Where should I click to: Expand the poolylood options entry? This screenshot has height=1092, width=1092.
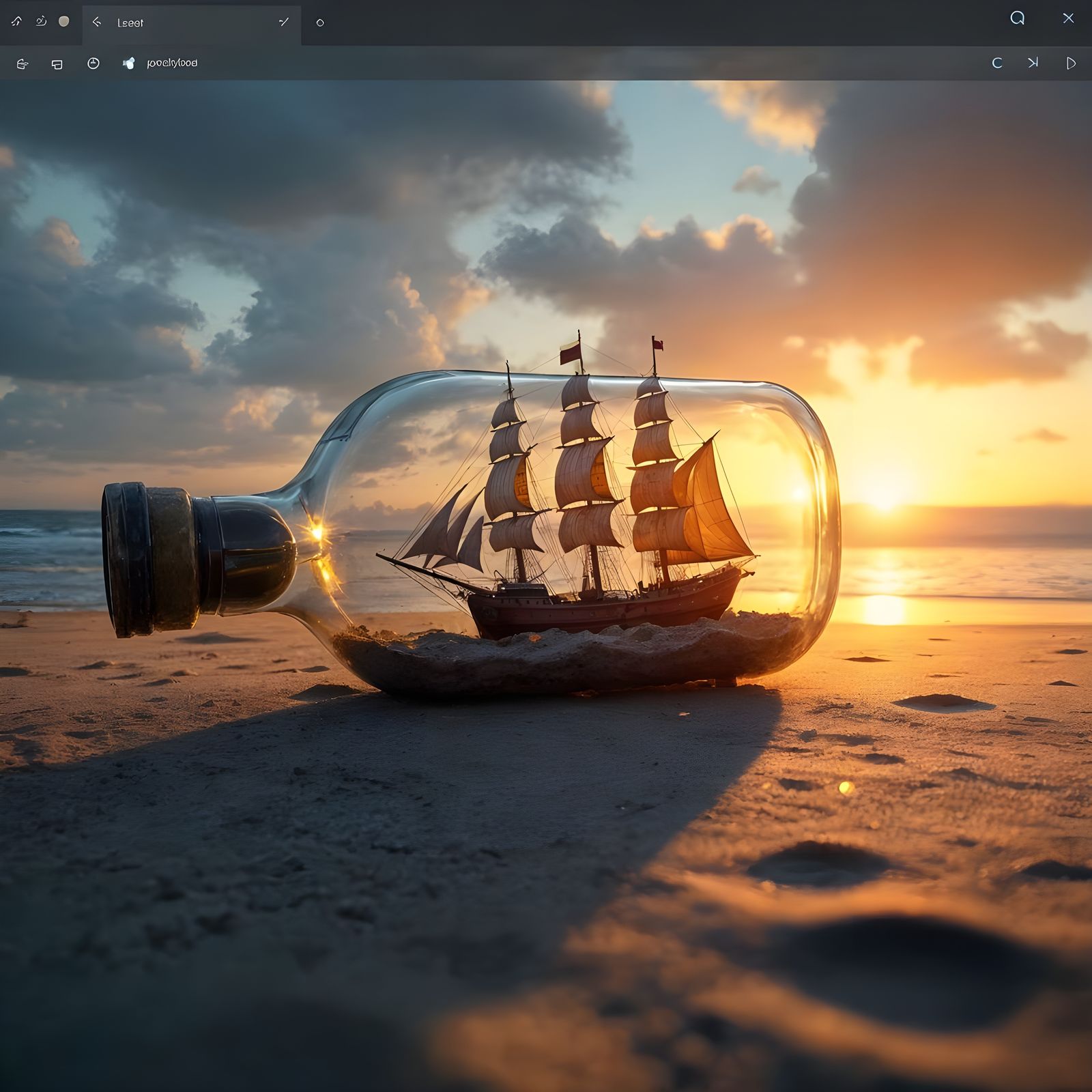point(172,63)
